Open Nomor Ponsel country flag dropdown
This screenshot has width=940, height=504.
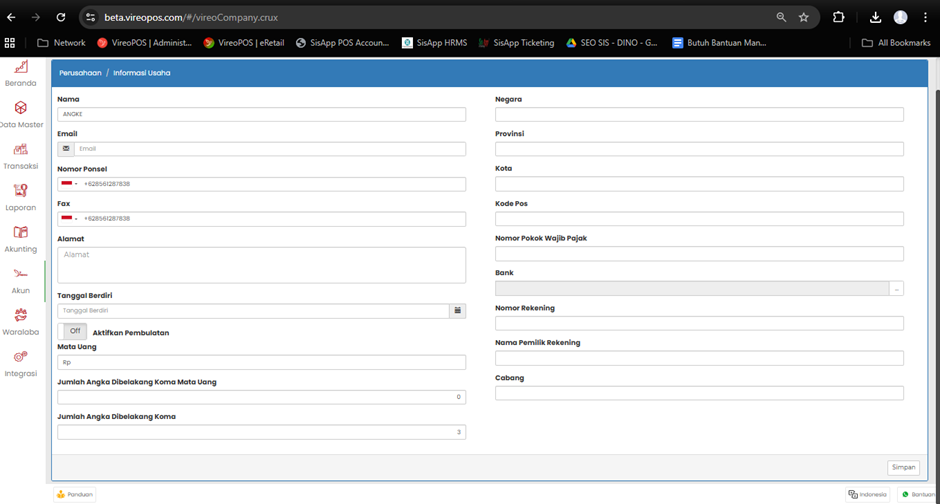(69, 184)
